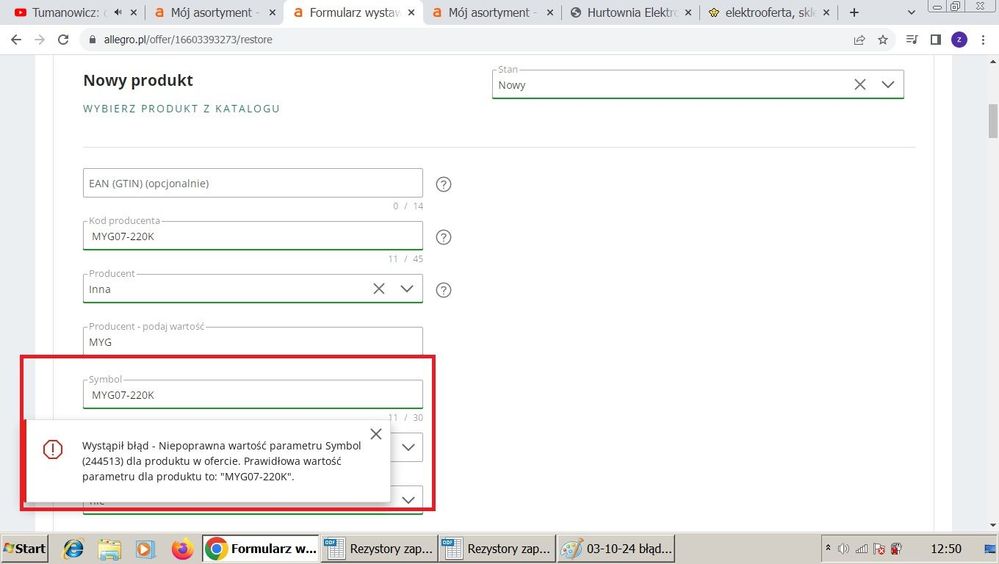Screen dimensions: 999x564
Task: Clear the Stan field with the X icon
Action: [x=860, y=85]
